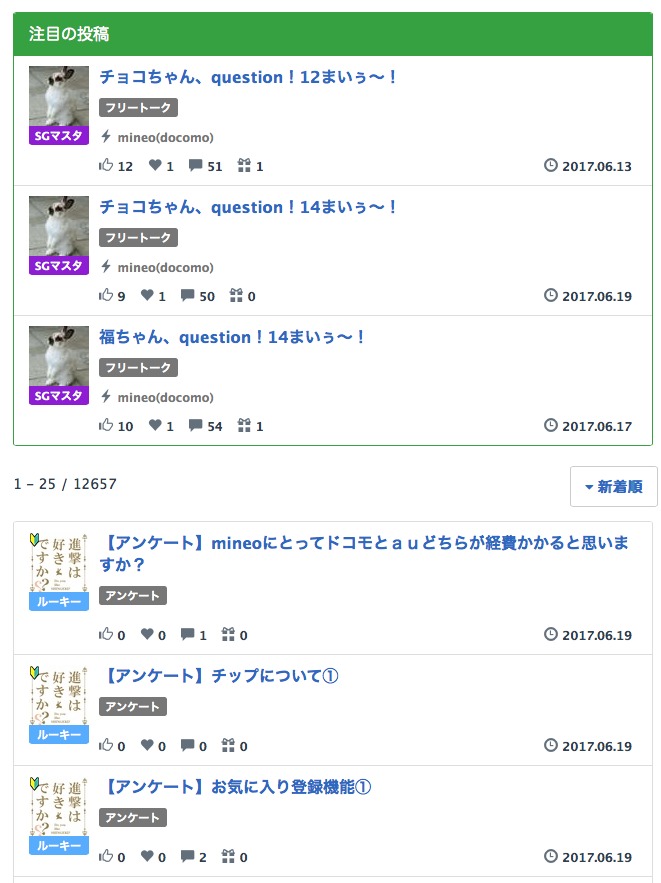Image resolution: width=661 pixels, height=883 pixels.
Task: Open the 新着順 sort dropdown
Action: [x=613, y=487]
